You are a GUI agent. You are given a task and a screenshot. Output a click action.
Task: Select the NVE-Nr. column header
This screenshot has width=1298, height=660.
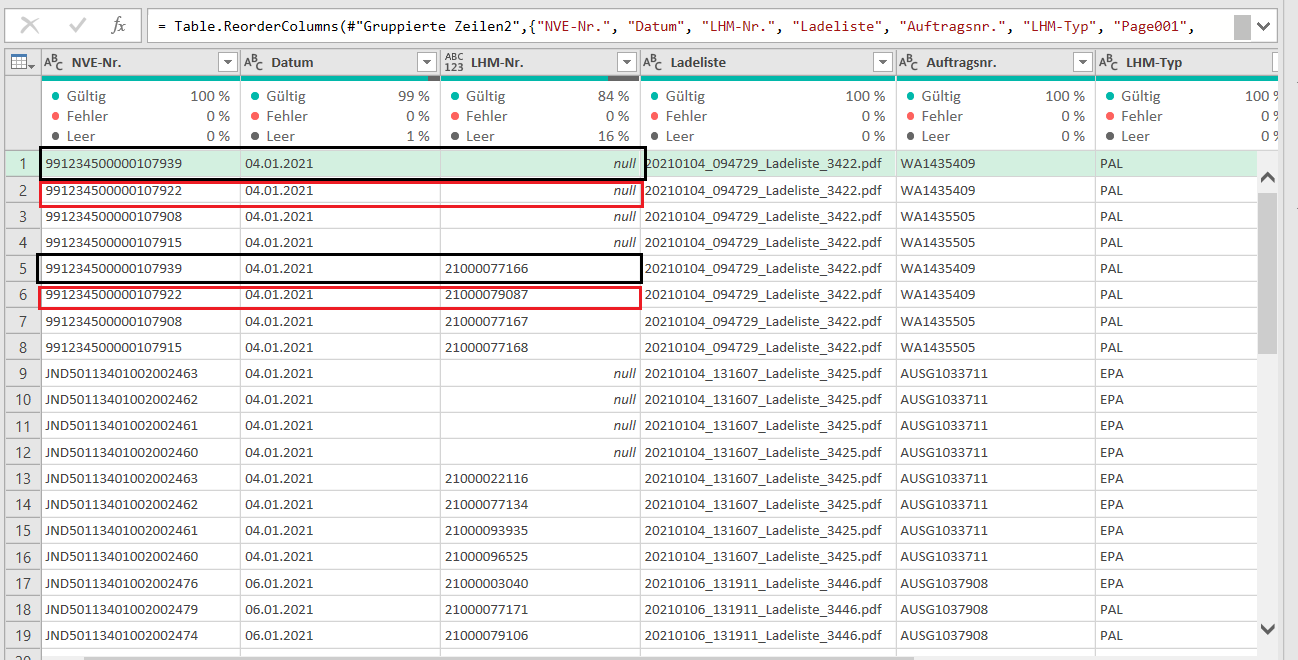(141, 62)
